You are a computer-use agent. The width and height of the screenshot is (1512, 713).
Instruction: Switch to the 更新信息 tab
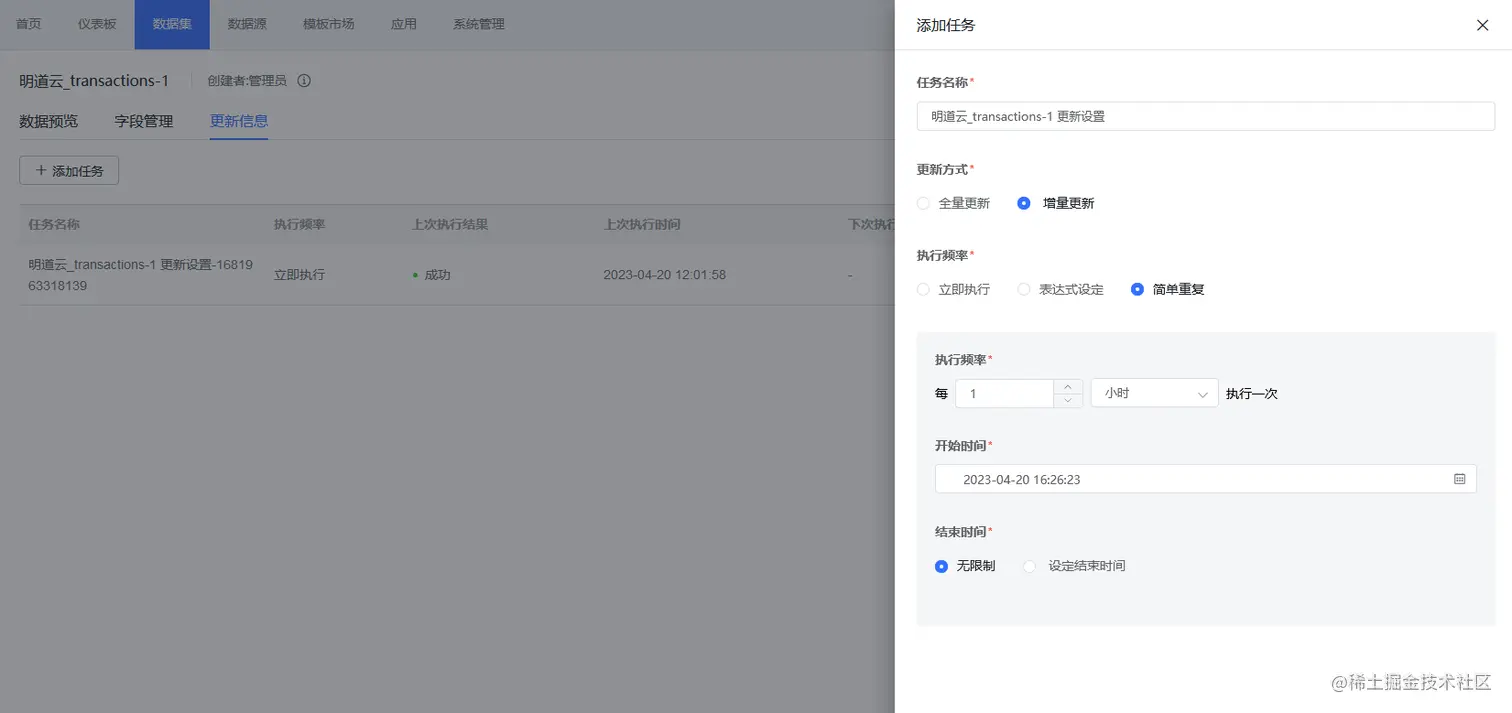(239, 121)
